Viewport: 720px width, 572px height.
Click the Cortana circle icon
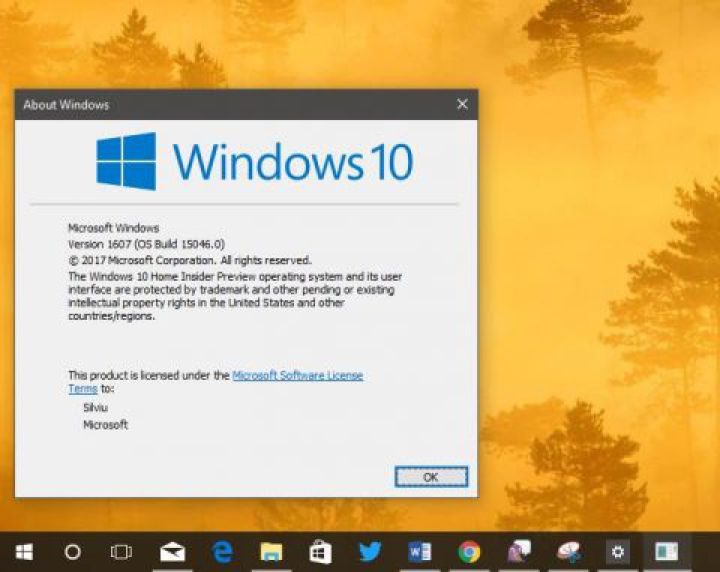pos(72,551)
